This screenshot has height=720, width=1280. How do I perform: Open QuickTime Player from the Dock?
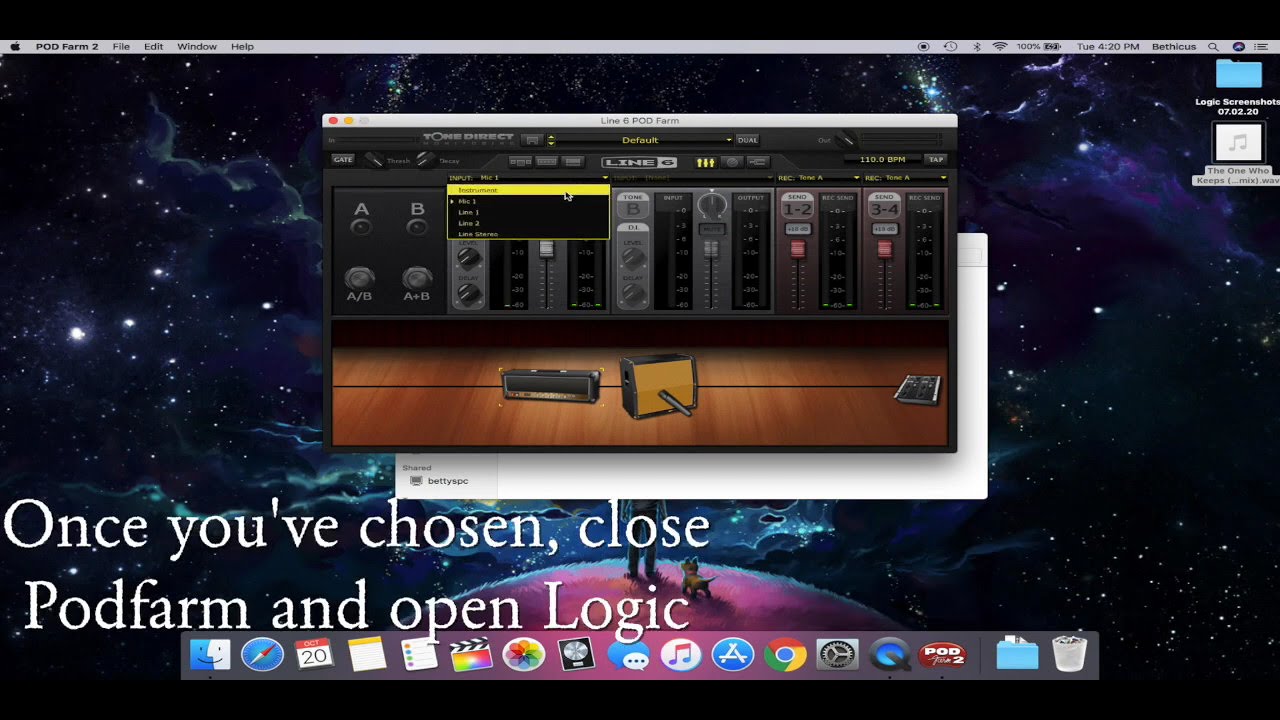coord(889,655)
